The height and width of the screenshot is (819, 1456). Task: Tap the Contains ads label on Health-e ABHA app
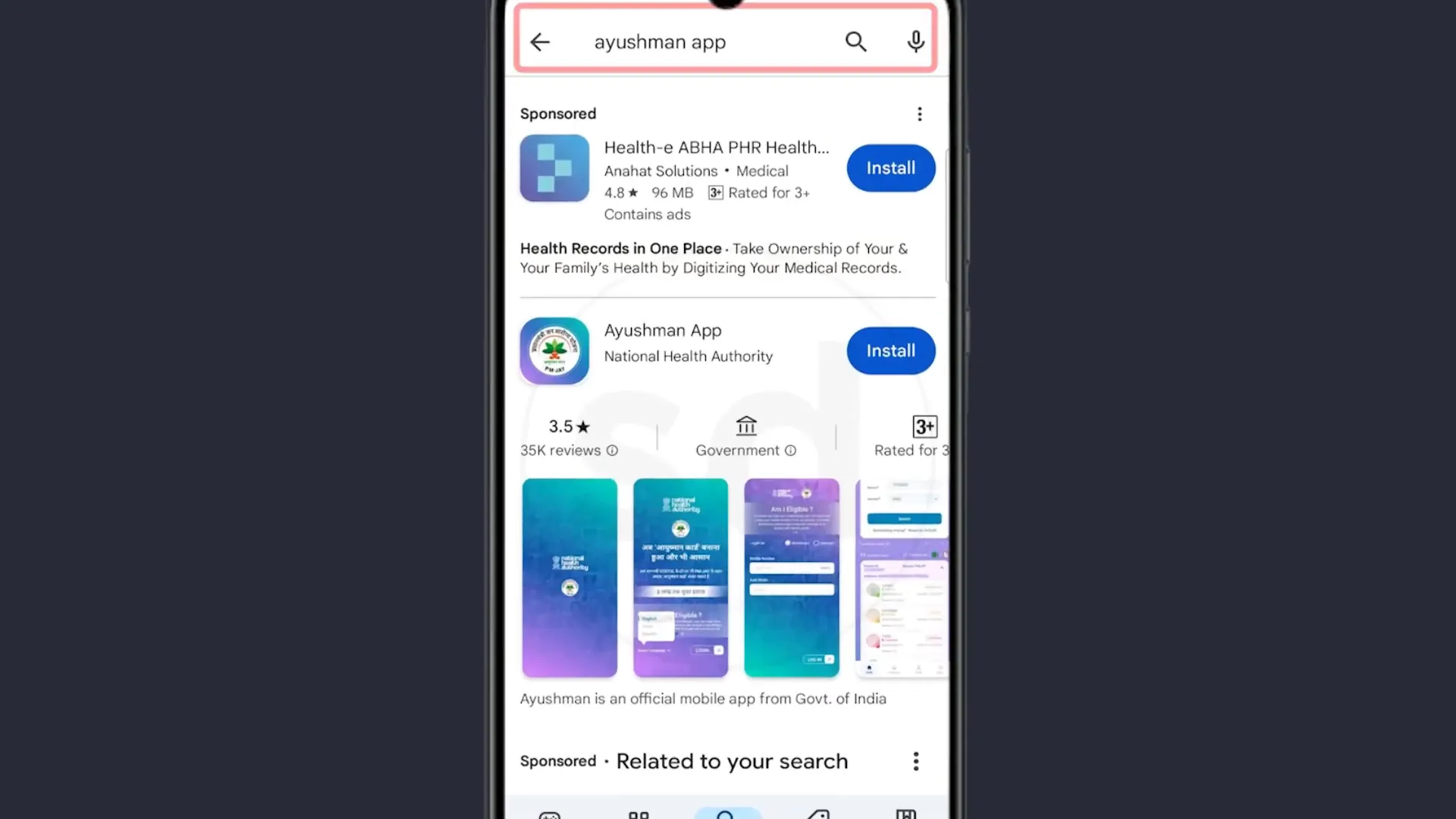coord(647,213)
